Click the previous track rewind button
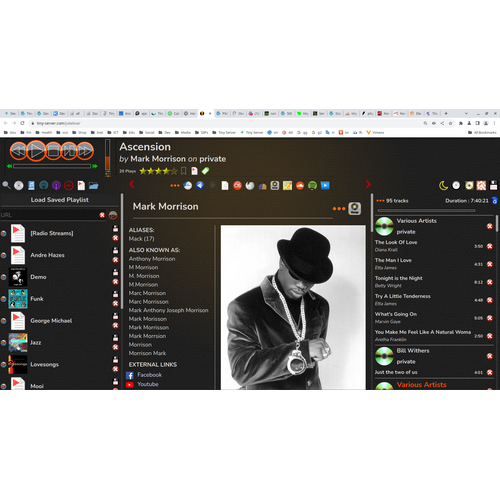 tap(18, 151)
